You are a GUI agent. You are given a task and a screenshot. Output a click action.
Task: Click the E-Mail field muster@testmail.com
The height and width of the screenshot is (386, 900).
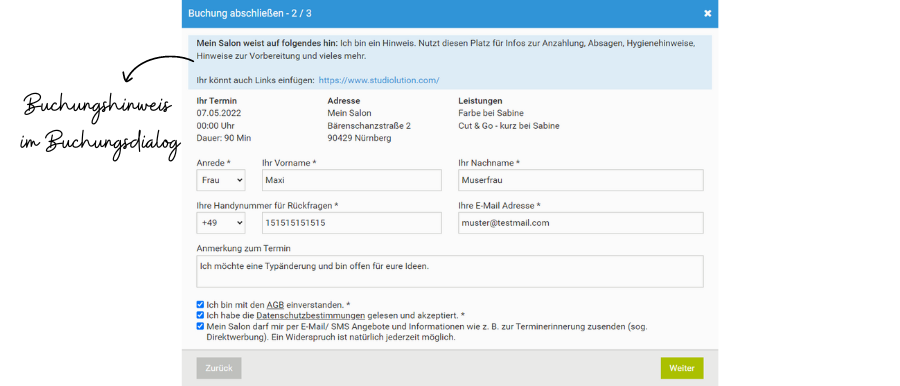[x=581, y=223]
